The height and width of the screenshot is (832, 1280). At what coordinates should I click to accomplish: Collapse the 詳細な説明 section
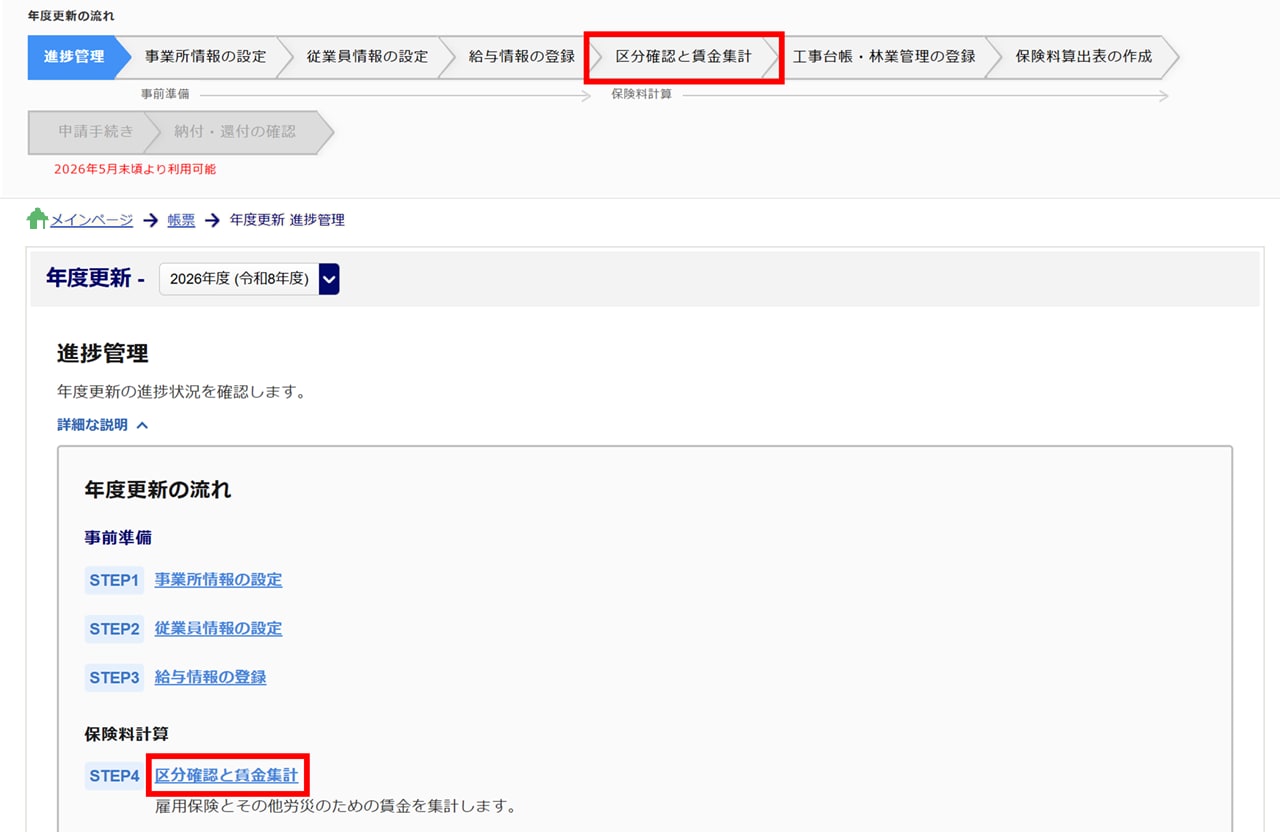pos(103,425)
